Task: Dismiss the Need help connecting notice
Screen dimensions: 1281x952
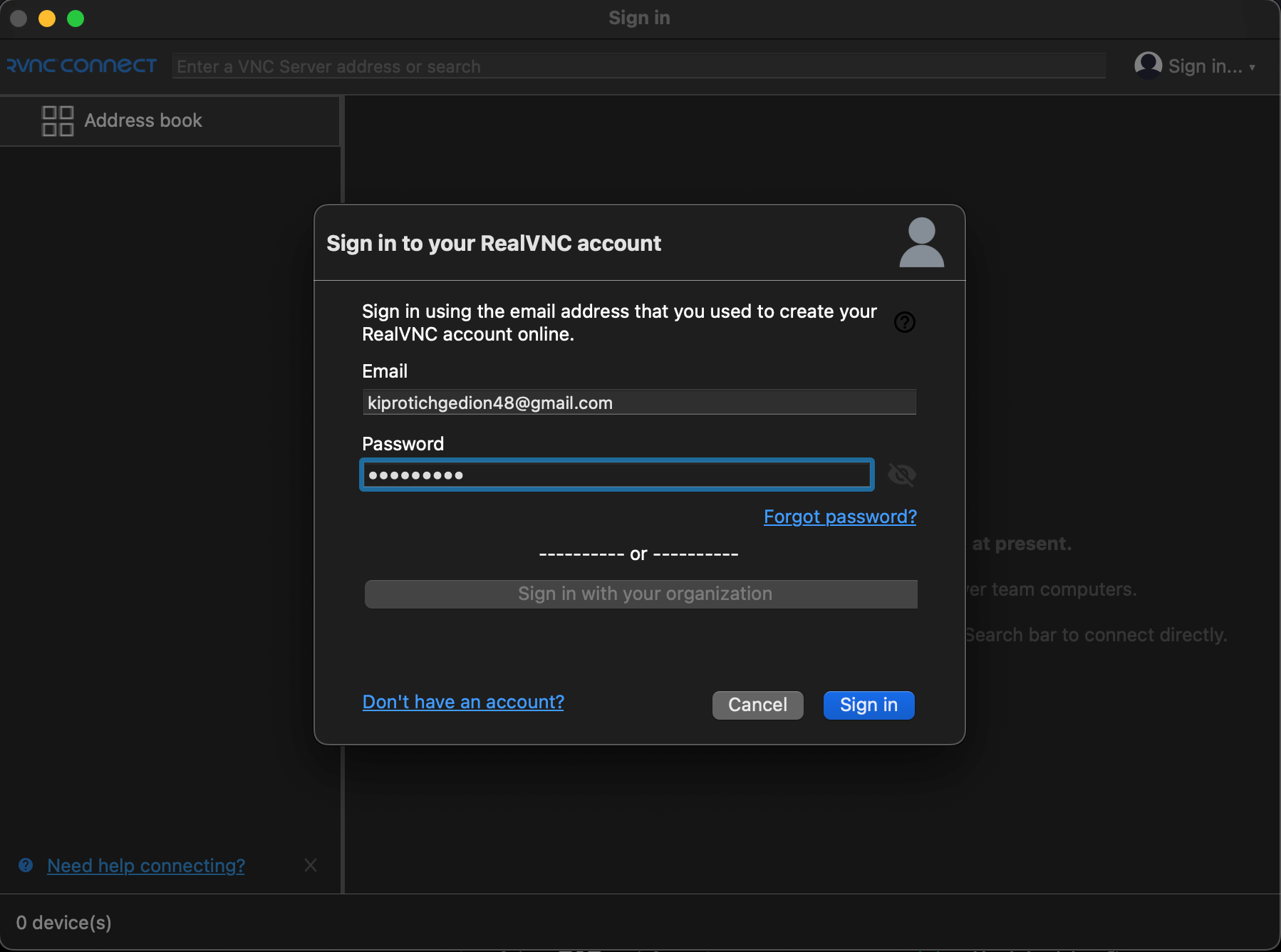Action: [311, 865]
